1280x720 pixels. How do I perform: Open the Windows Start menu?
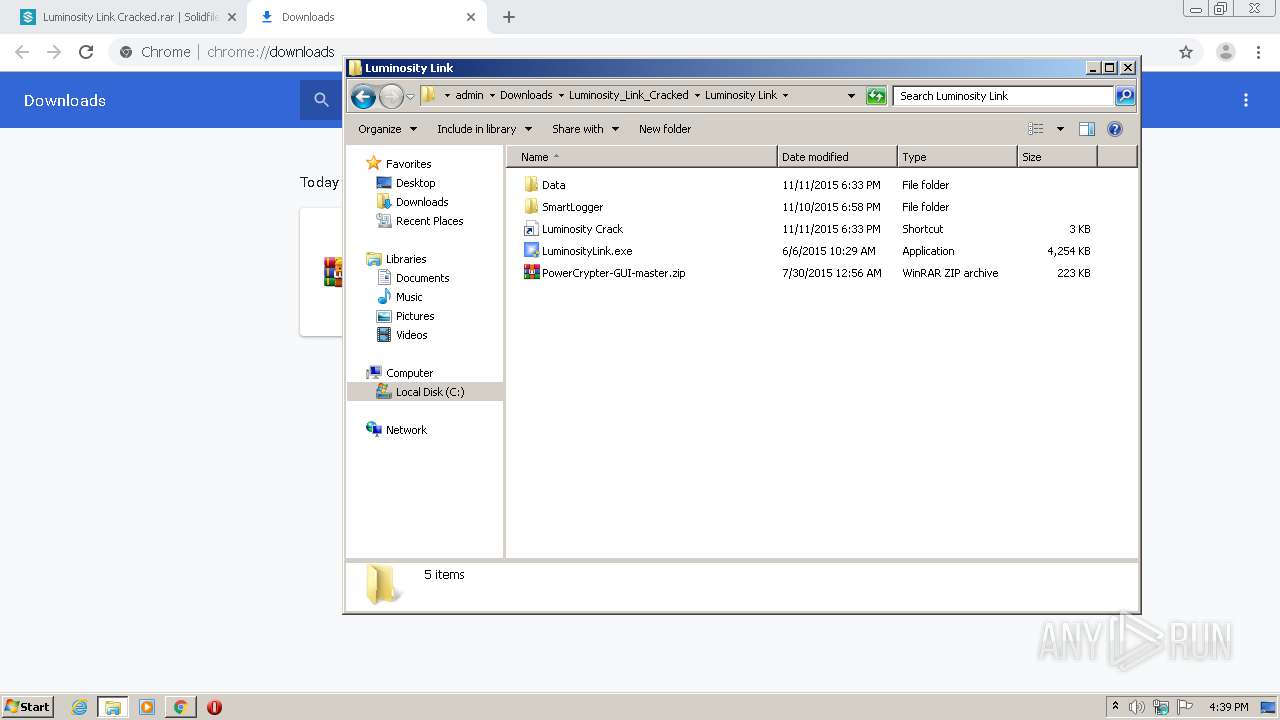[x=28, y=707]
